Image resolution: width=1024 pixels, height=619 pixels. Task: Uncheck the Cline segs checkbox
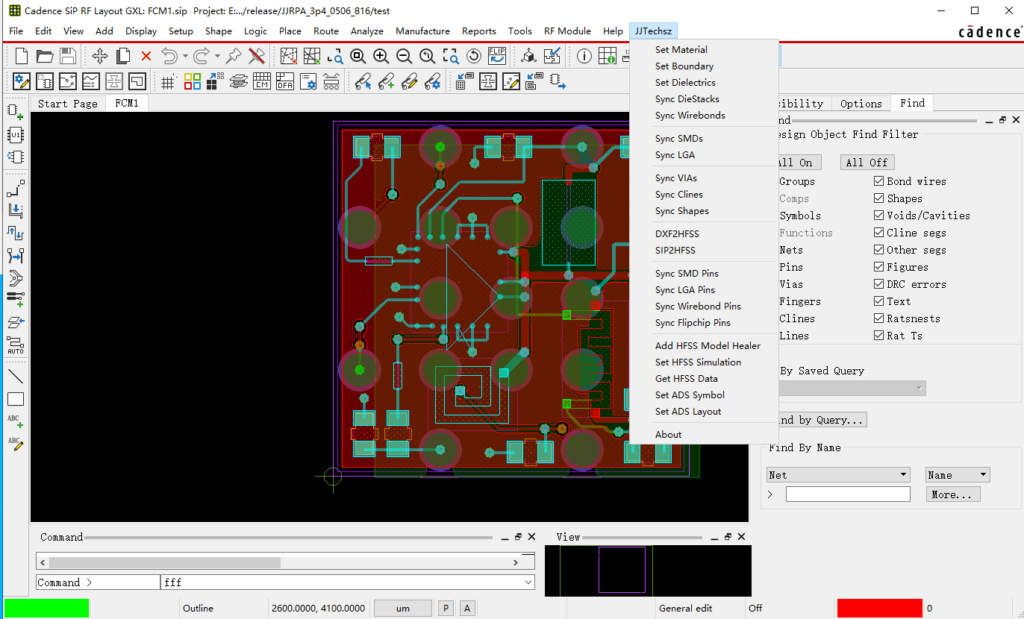pyautogui.click(x=879, y=232)
